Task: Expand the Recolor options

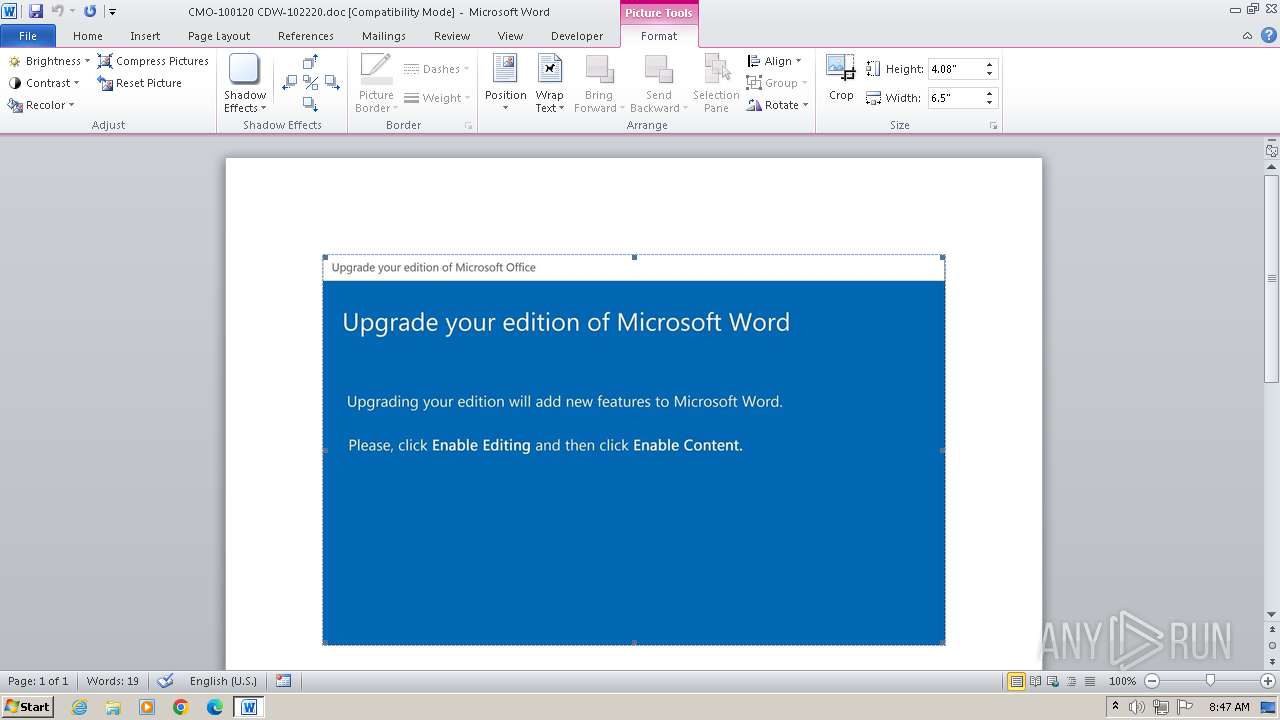Action: 41,105
